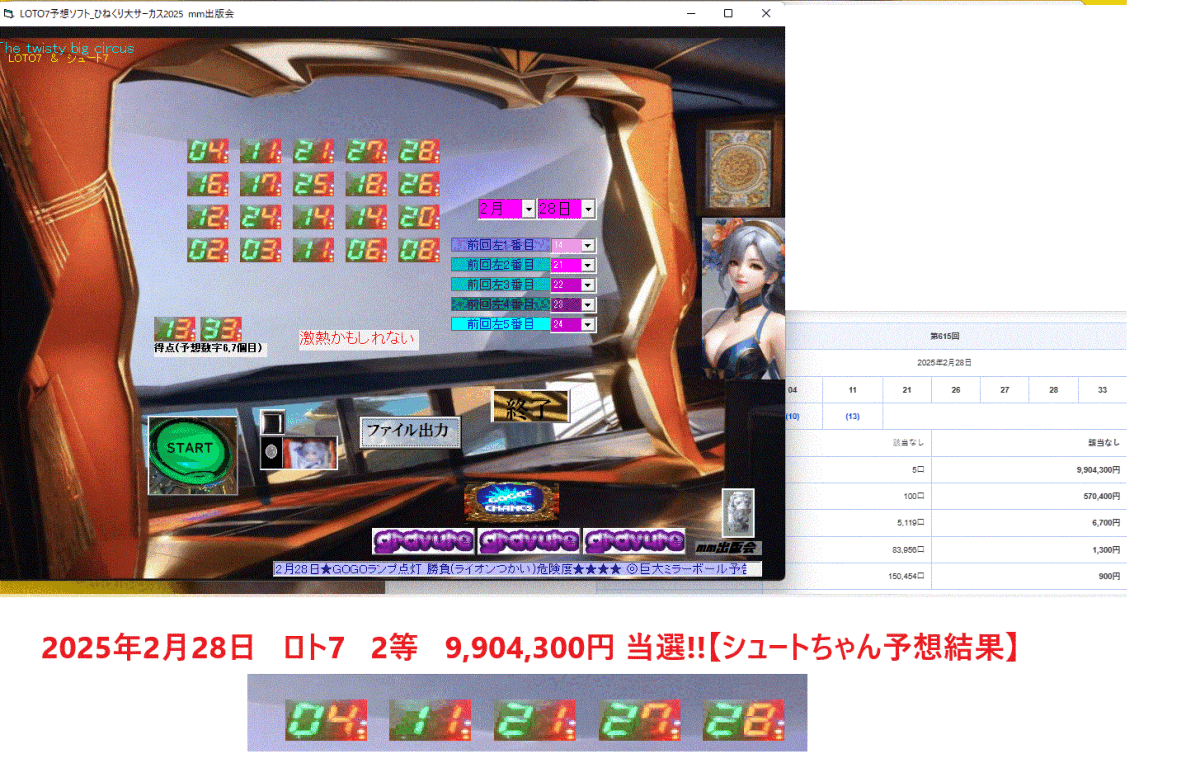Click the LED number 20 in the grid

coord(420,217)
